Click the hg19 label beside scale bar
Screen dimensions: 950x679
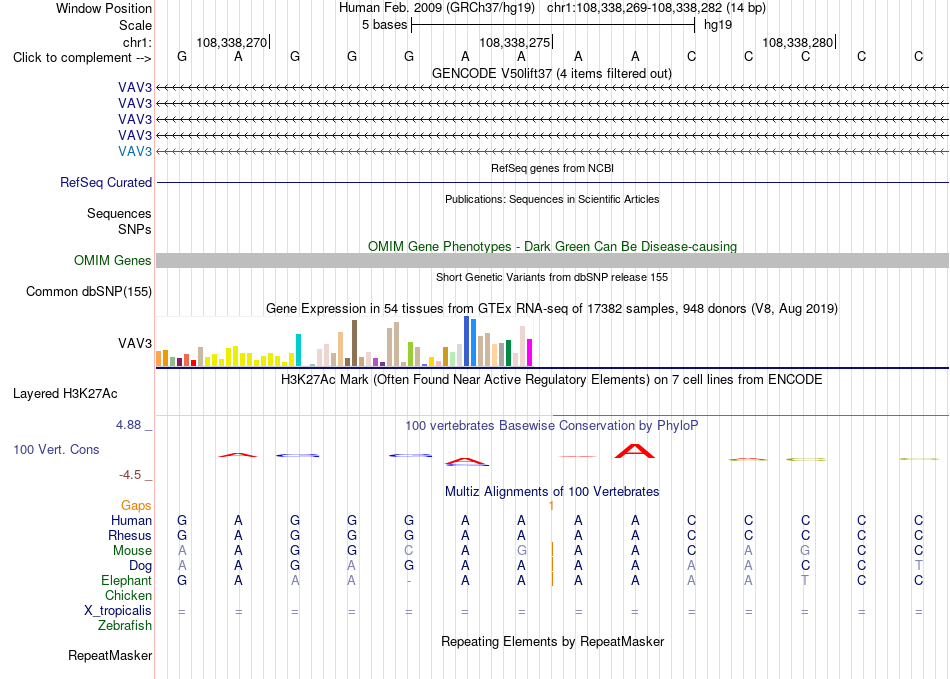tap(718, 25)
